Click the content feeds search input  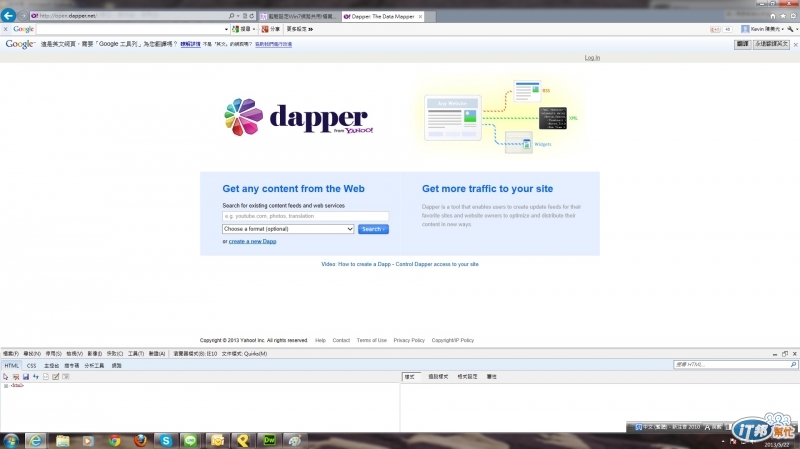click(306, 216)
